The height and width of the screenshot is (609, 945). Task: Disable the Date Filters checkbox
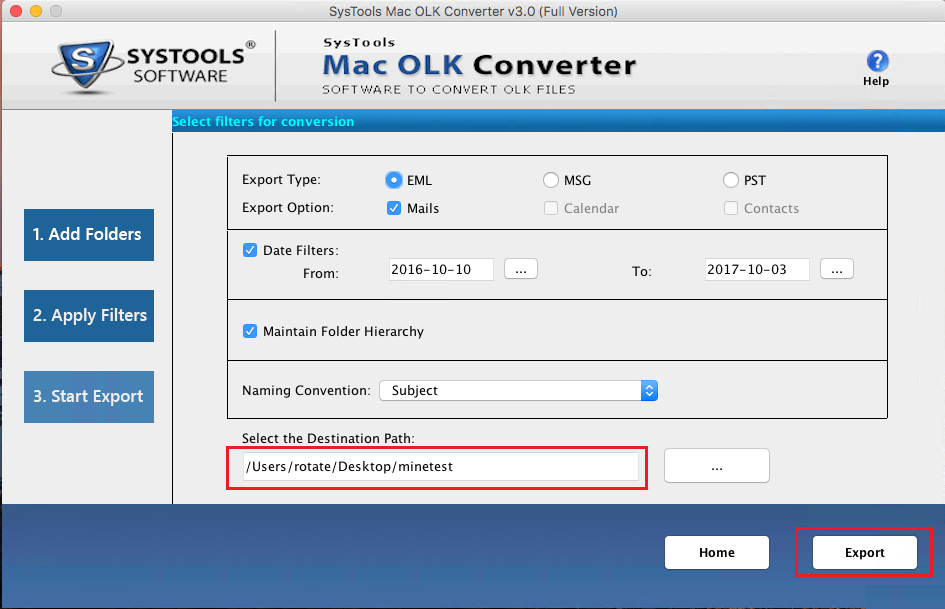[x=250, y=250]
